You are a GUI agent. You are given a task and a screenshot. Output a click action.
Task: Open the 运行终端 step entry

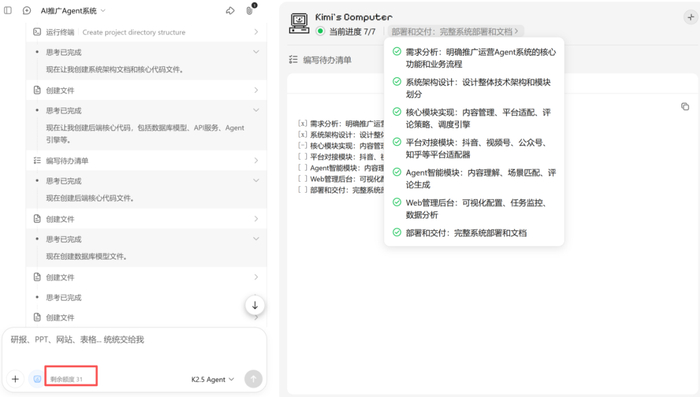pos(146,32)
